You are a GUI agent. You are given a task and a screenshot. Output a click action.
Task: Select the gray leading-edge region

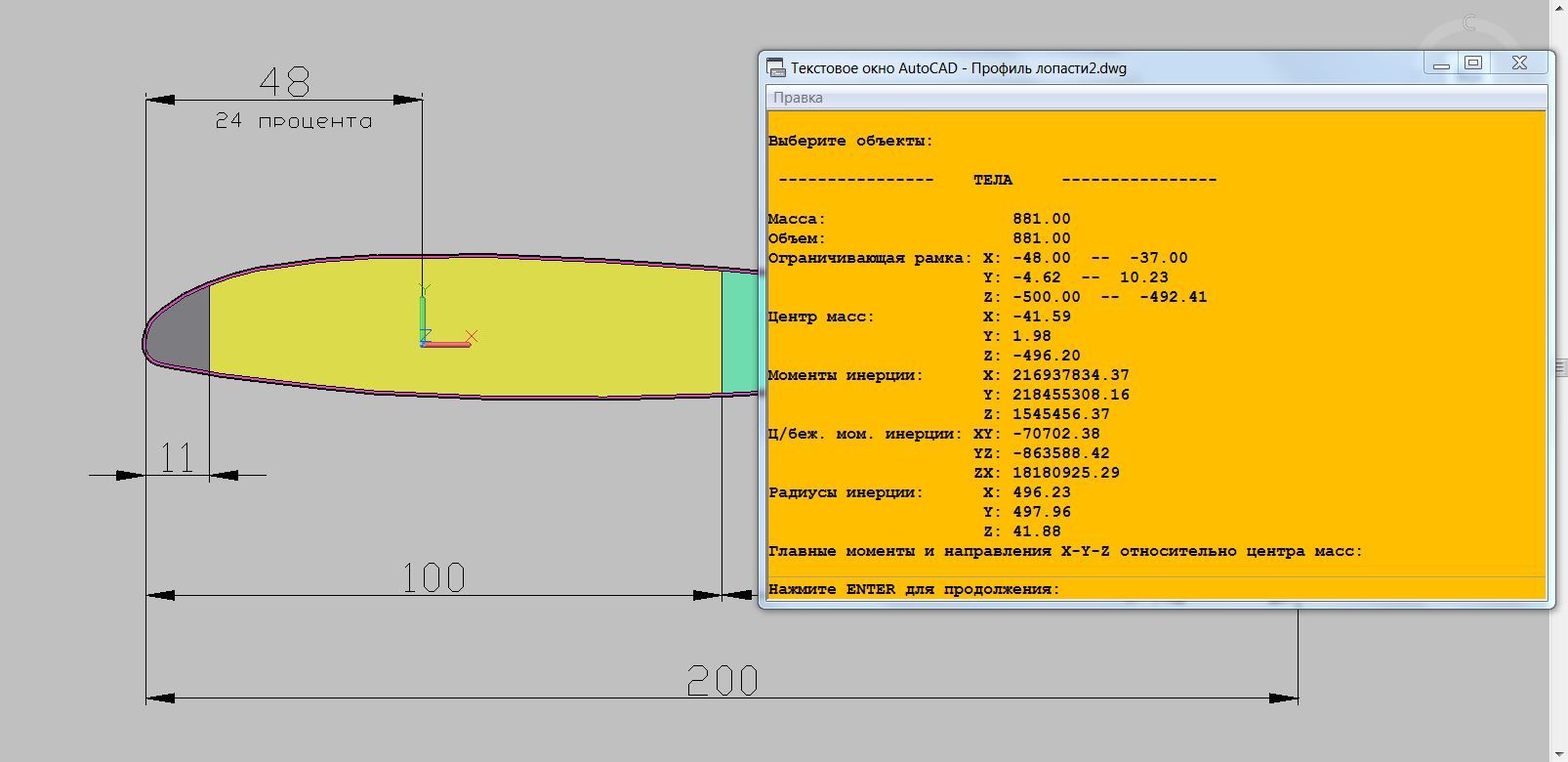184,332
